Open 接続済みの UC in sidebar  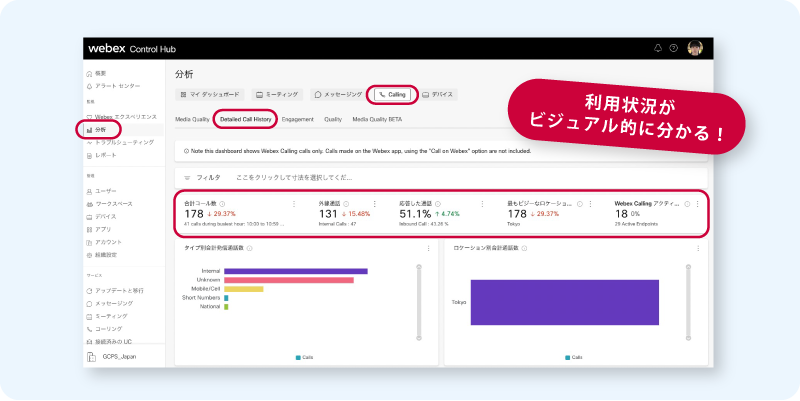click(109, 341)
